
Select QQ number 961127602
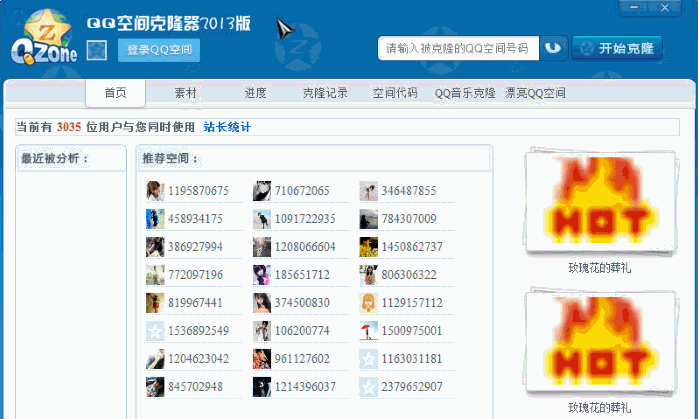(x=302, y=359)
